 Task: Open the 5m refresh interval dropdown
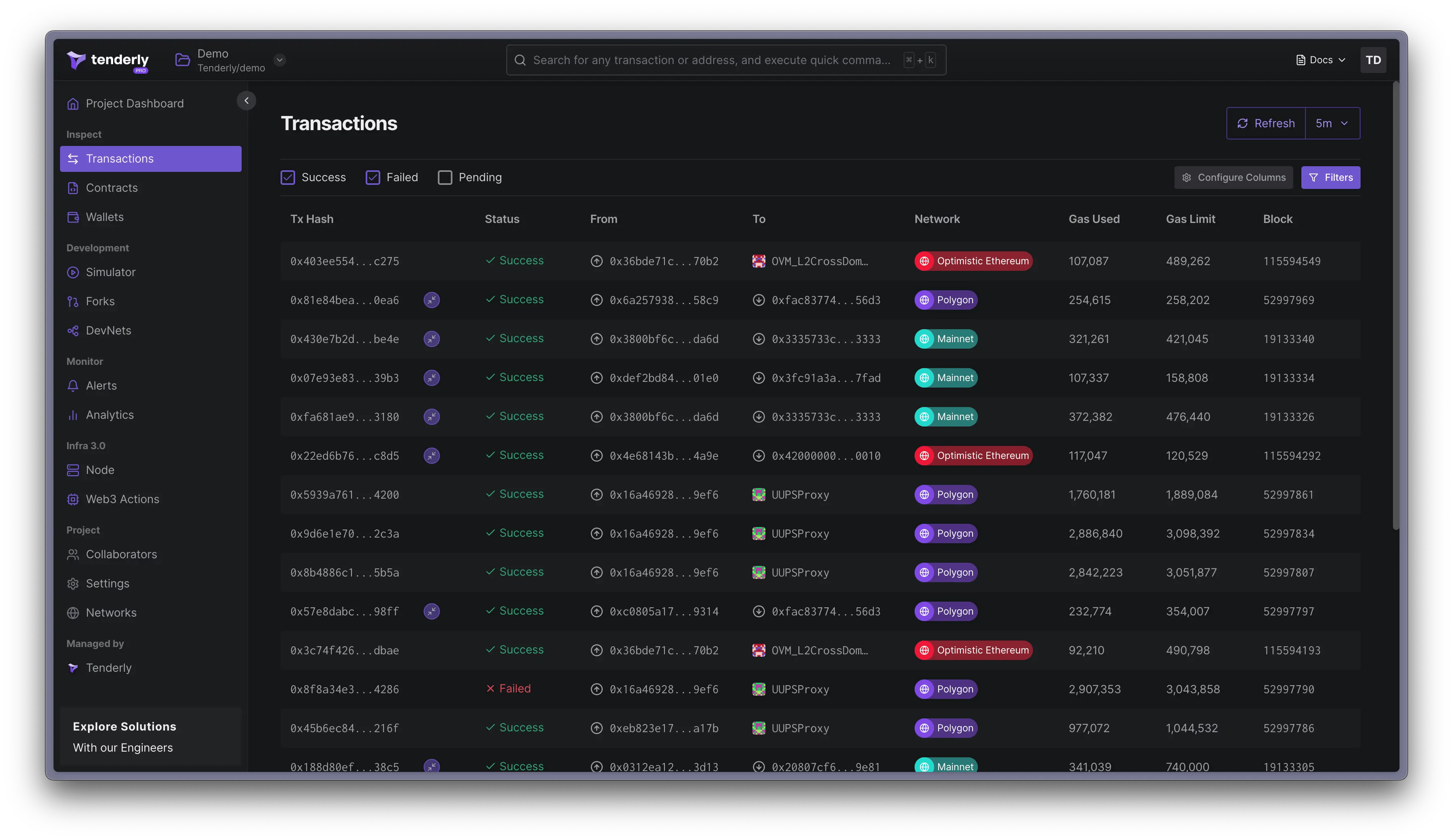[1332, 123]
